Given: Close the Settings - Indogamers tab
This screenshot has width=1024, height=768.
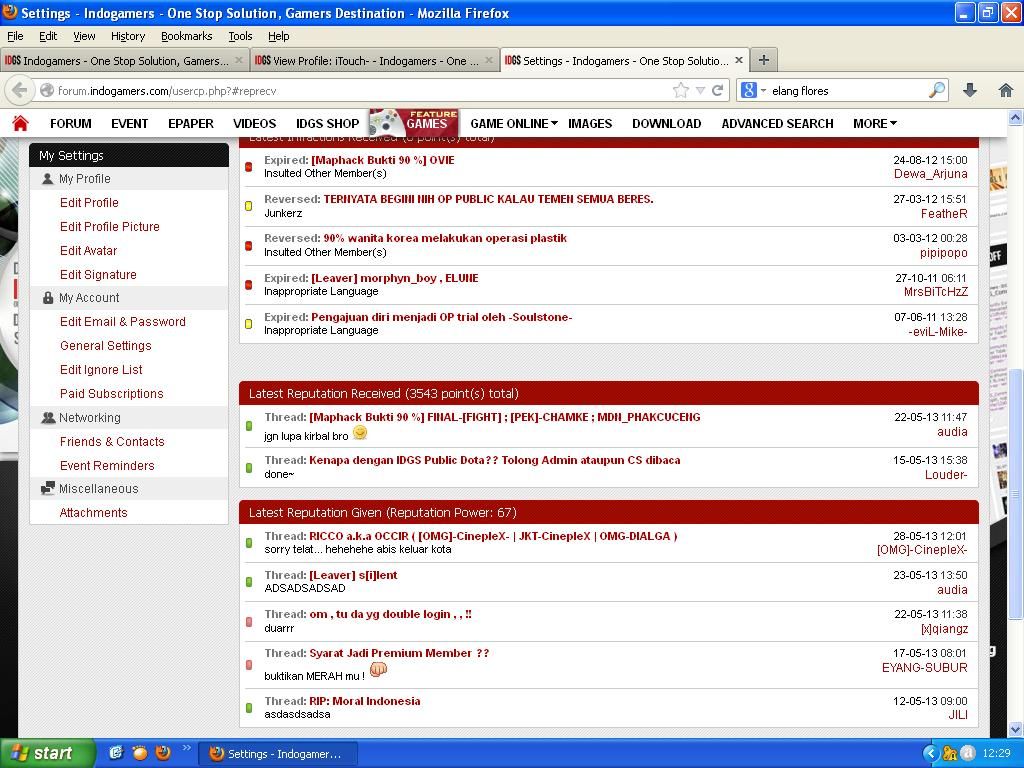Looking at the screenshot, I should (x=739, y=60).
